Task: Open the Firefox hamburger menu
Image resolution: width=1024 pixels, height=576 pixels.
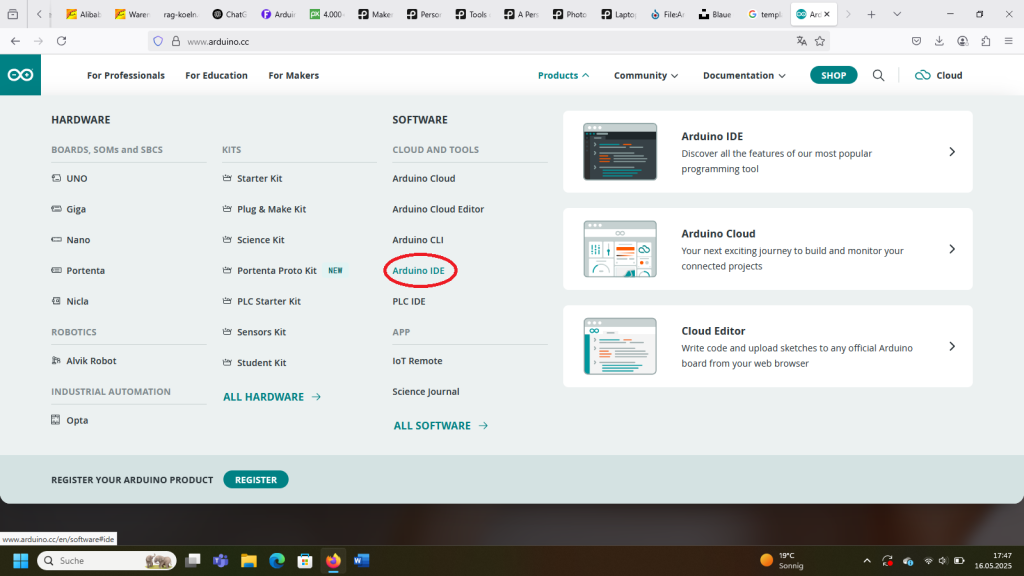Action: [x=1008, y=41]
